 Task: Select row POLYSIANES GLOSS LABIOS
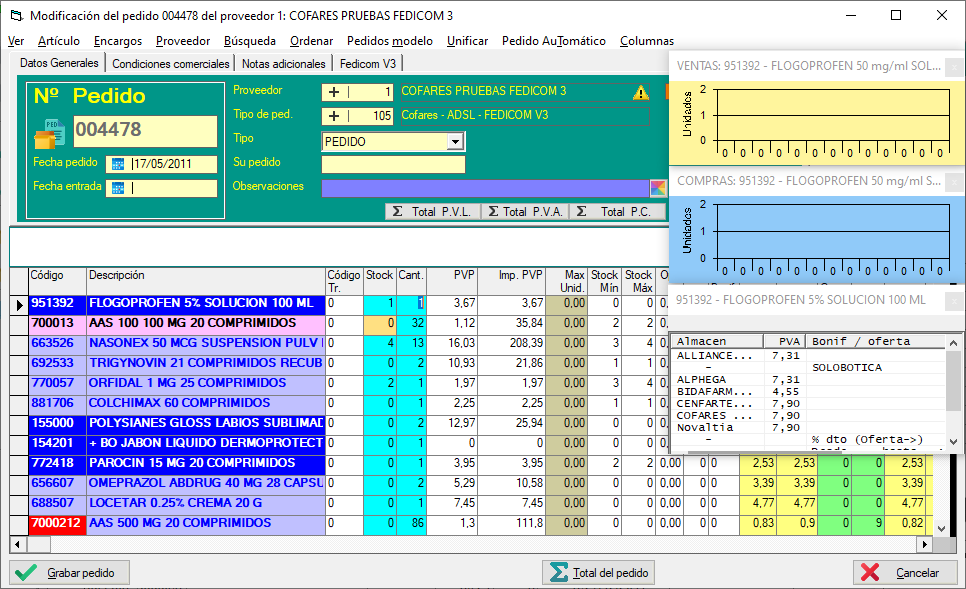pyautogui.click(x=206, y=424)
